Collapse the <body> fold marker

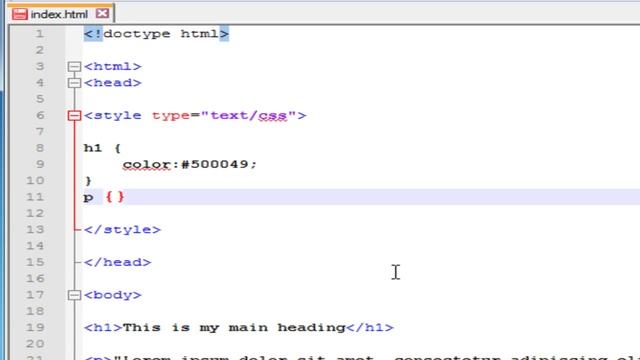point(74,295)
